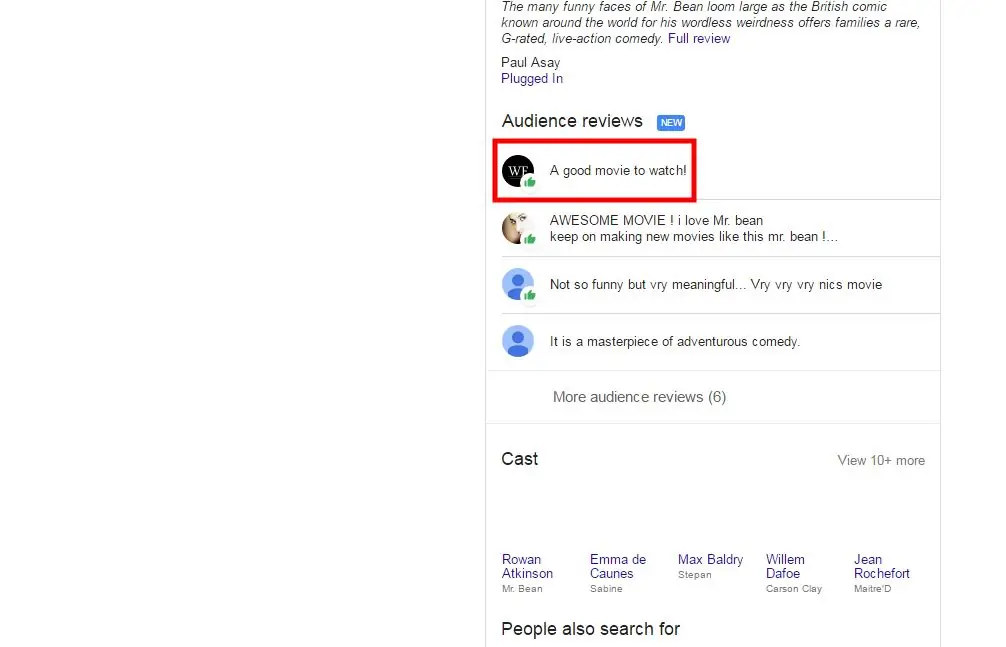
Task: Click the WF reviewer avatar
Action: [518, 171]
